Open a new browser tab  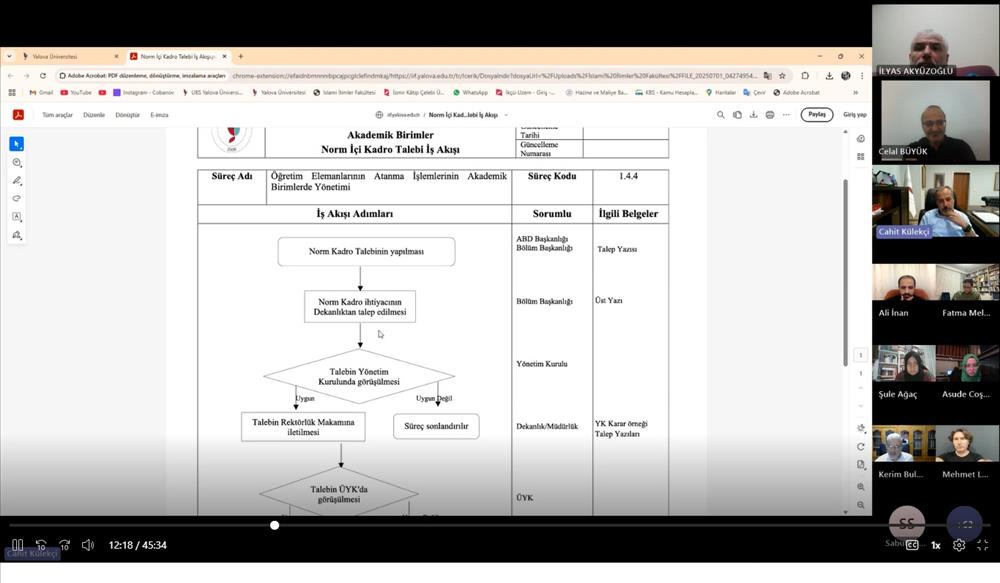(x=240, y=56)
